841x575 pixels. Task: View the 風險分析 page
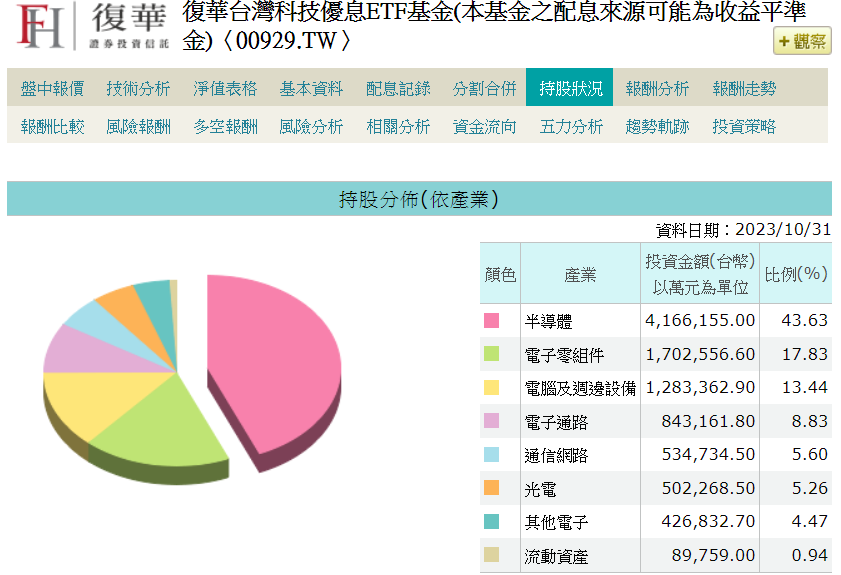pos(311,126)
